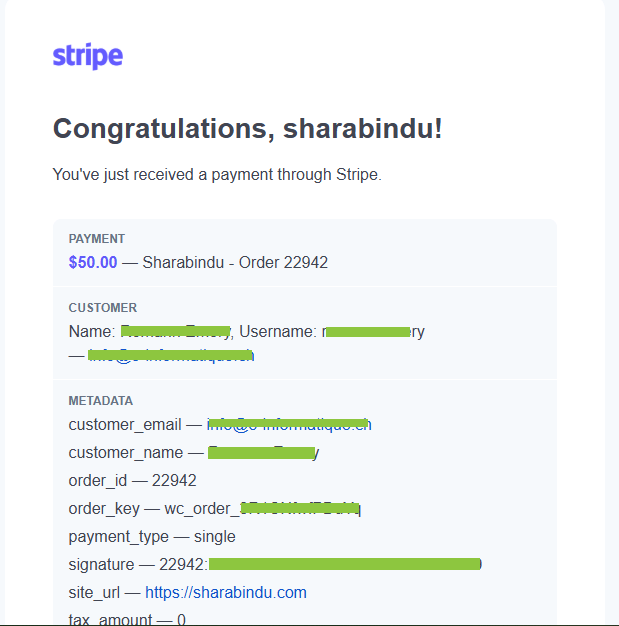Click the $50.00 payment amount
Image resolution: width=619 pixels, height=626 pixels.
tap(93, 262)
